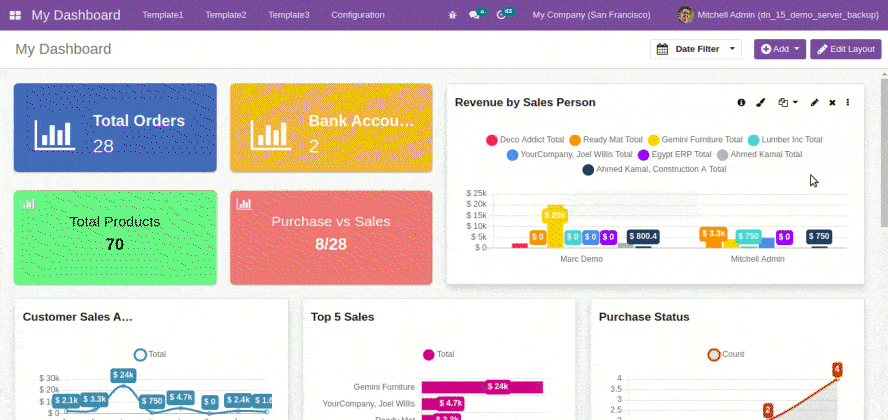The image size is (888, 420).
Task: Click info icon on Revenue by Sales Person
Action: click(x=741, y=102)
